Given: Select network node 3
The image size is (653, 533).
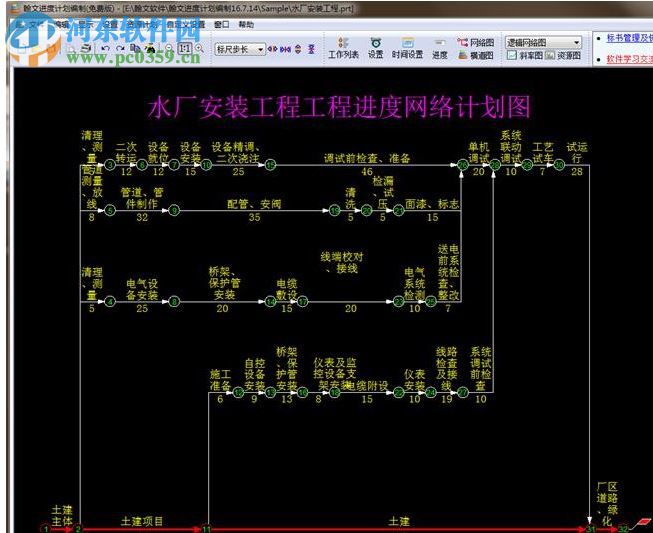Looking at the screenshot, I should pos(110,165).
